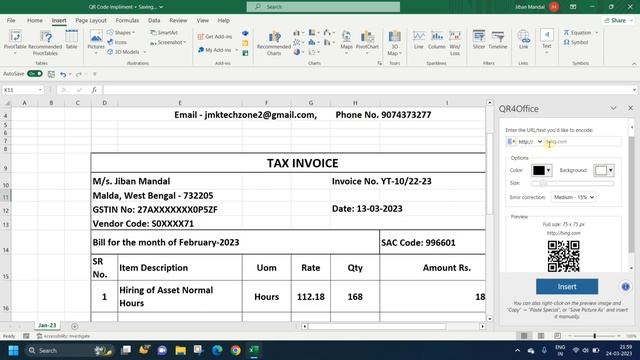The width and height of the screenshot is (640, 360).
Task: Switch to the Formulas tab
Action: (127, 20)
